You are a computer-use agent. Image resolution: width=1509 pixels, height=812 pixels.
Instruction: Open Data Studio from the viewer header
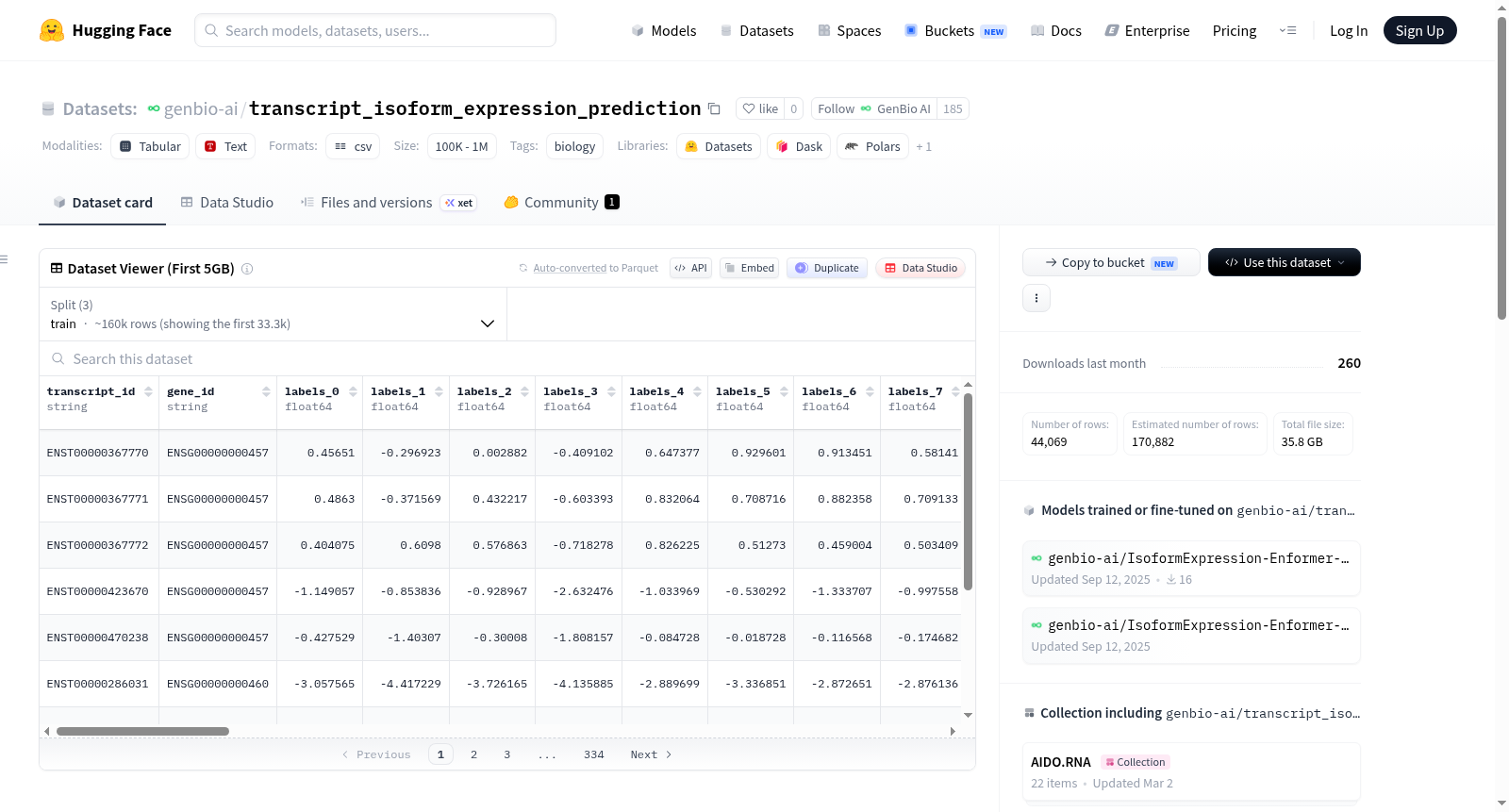pyautogui.click(x=920, y=268)
